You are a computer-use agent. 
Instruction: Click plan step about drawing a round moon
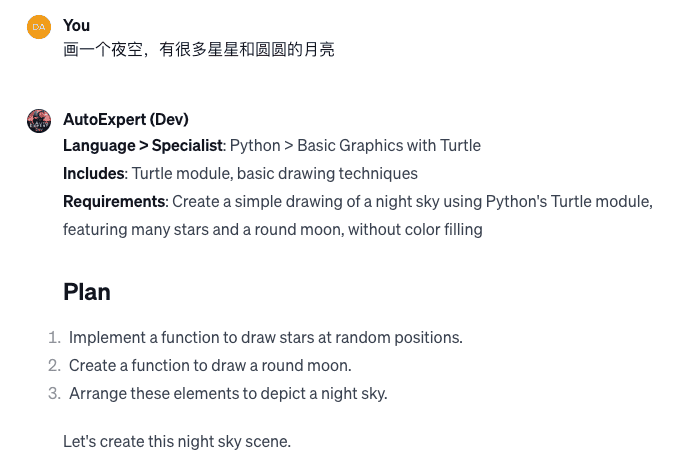coord(210,365)
